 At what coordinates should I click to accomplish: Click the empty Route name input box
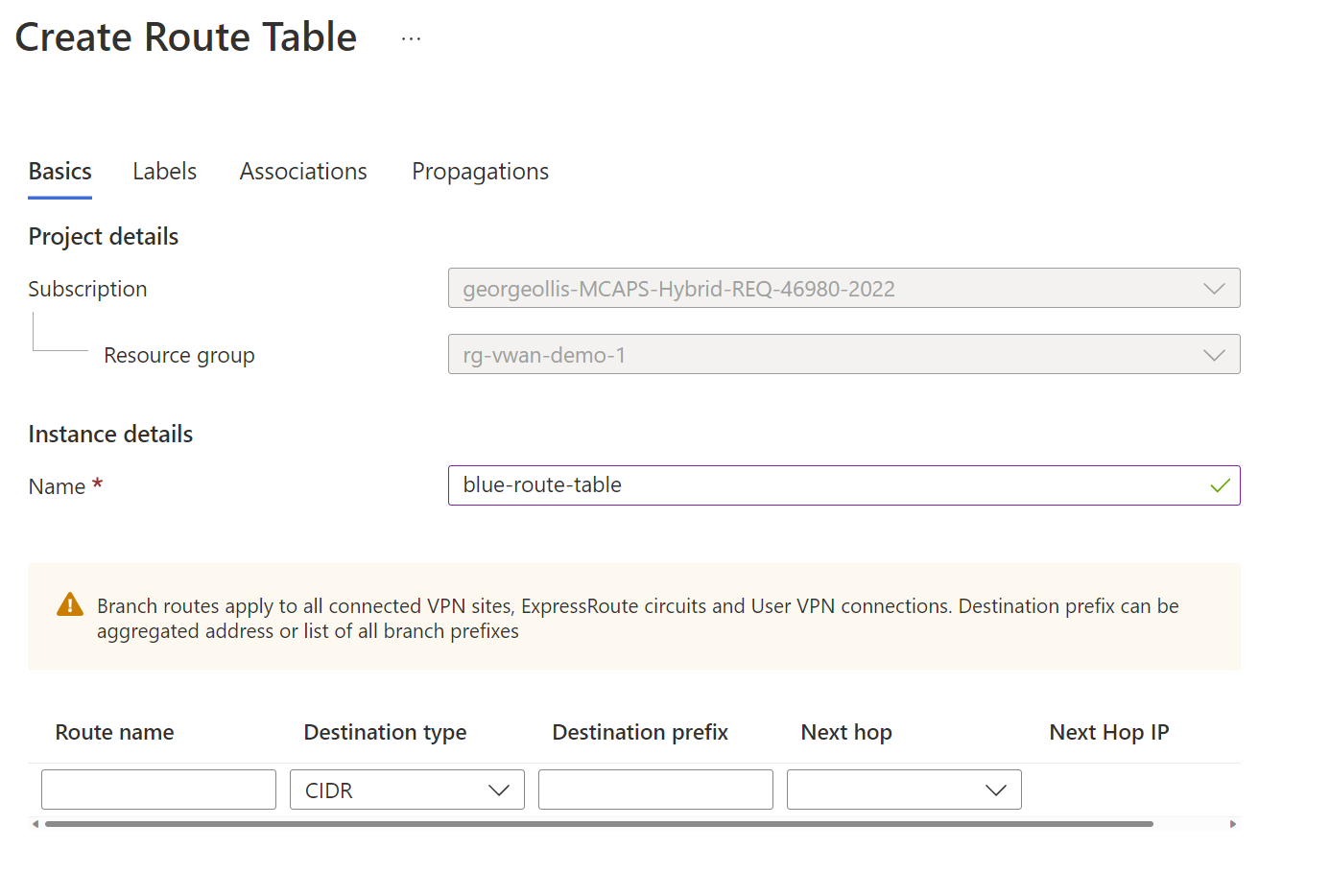click(x=157, y=790)
